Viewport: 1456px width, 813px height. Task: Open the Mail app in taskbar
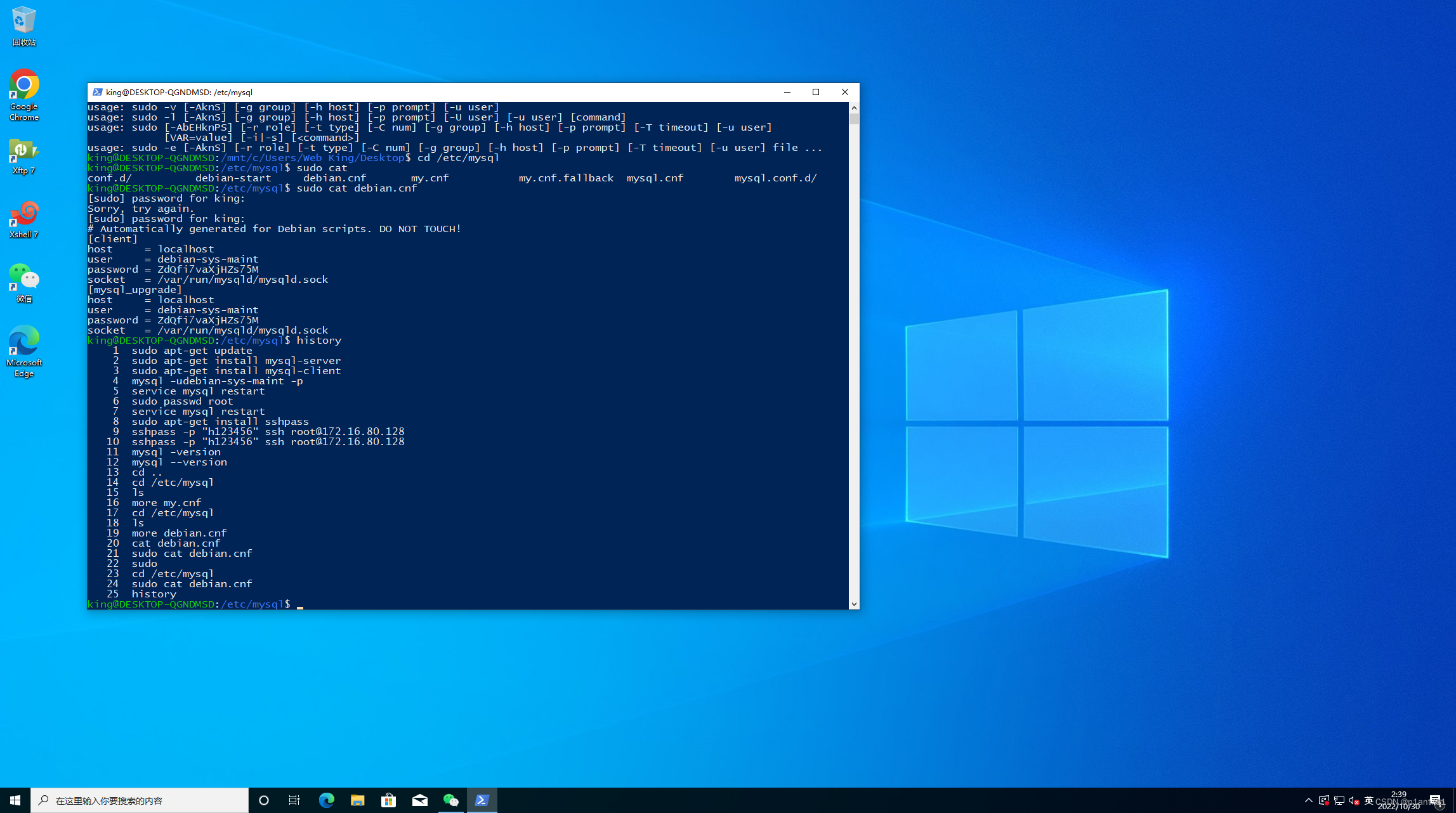pyautogui.click(x=419, y=800)
